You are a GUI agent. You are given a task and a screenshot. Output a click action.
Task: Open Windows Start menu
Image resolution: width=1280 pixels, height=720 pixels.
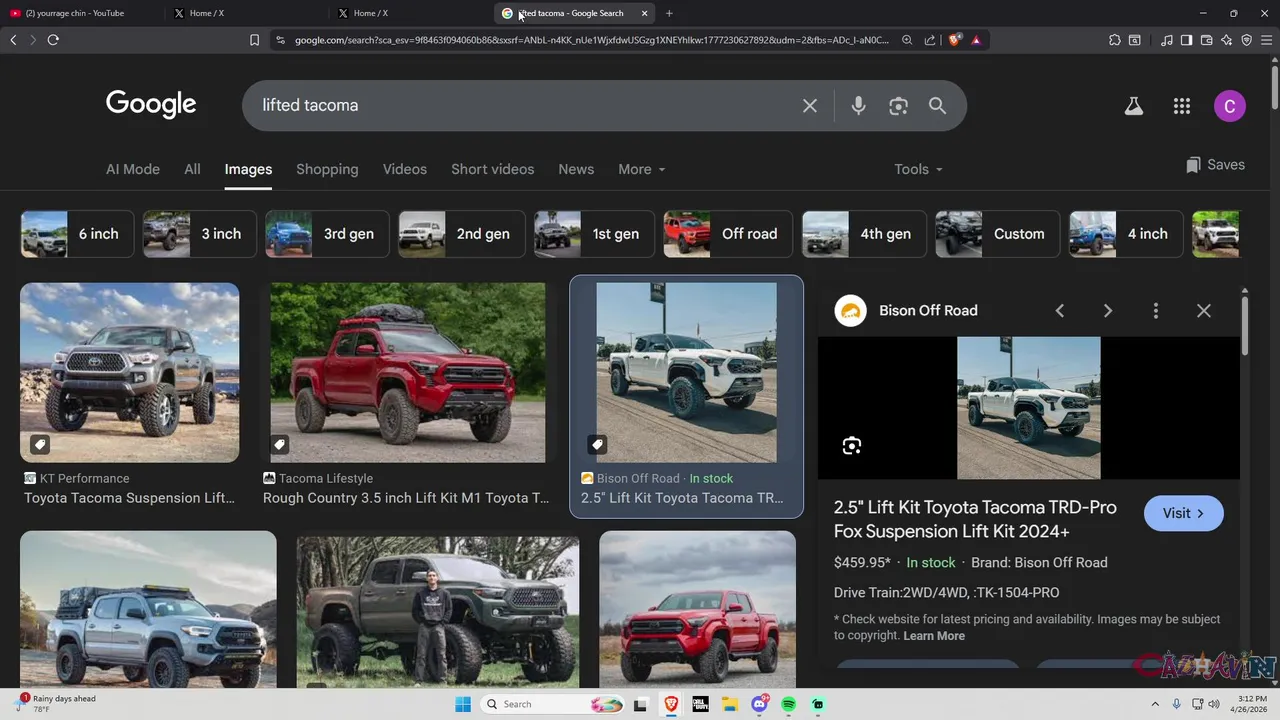462,704
